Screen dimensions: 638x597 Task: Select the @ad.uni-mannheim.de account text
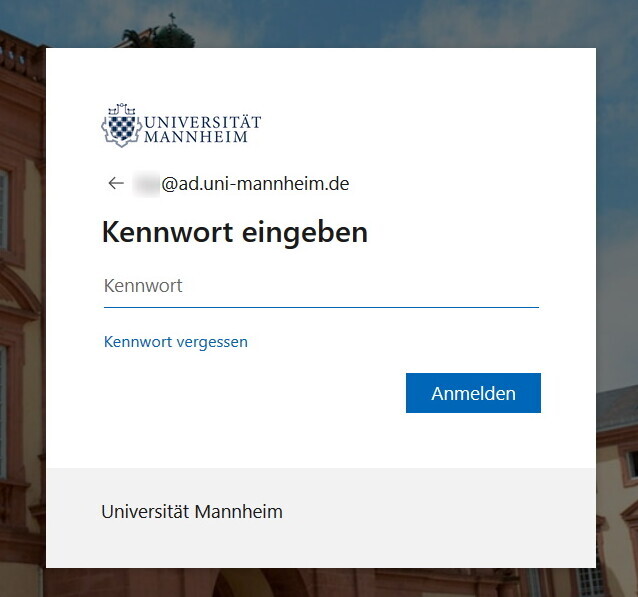pos(256,184)
